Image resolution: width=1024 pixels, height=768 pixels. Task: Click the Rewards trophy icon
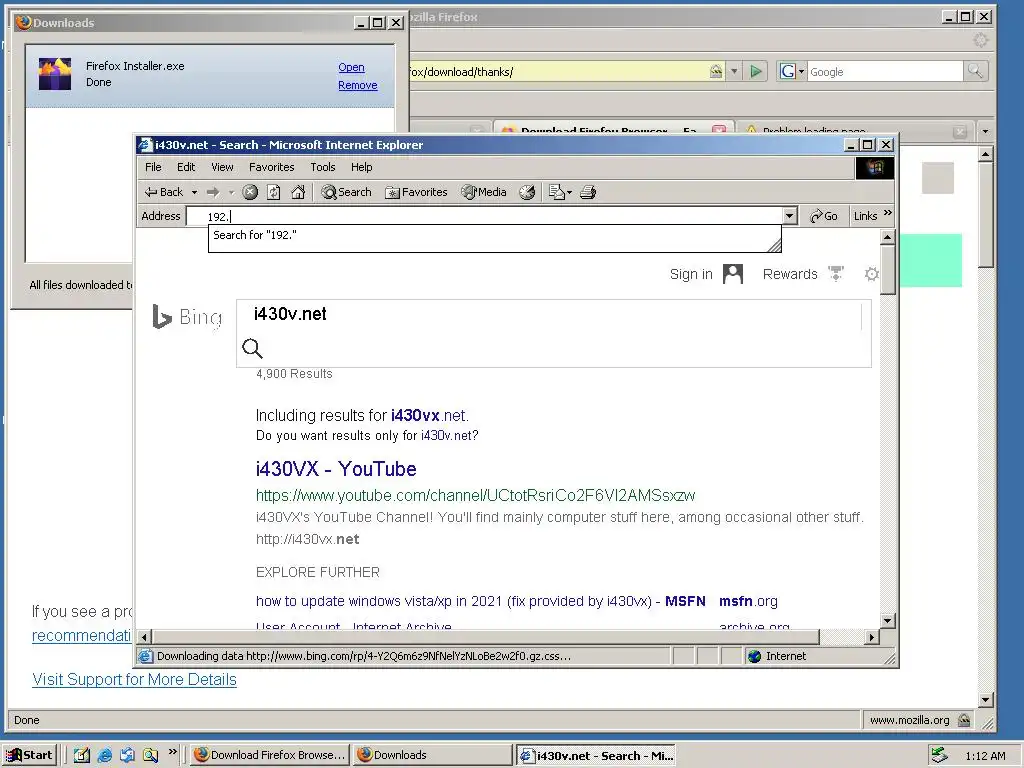pyautogui.click(x=836, y=273)
